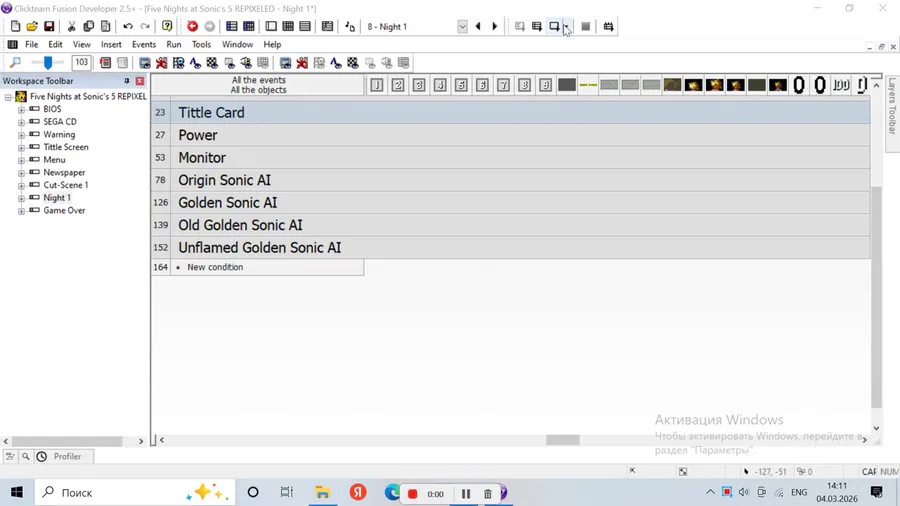Open the File menu
The height and width of the screenshot is (506, 900).
pos(32,44)
